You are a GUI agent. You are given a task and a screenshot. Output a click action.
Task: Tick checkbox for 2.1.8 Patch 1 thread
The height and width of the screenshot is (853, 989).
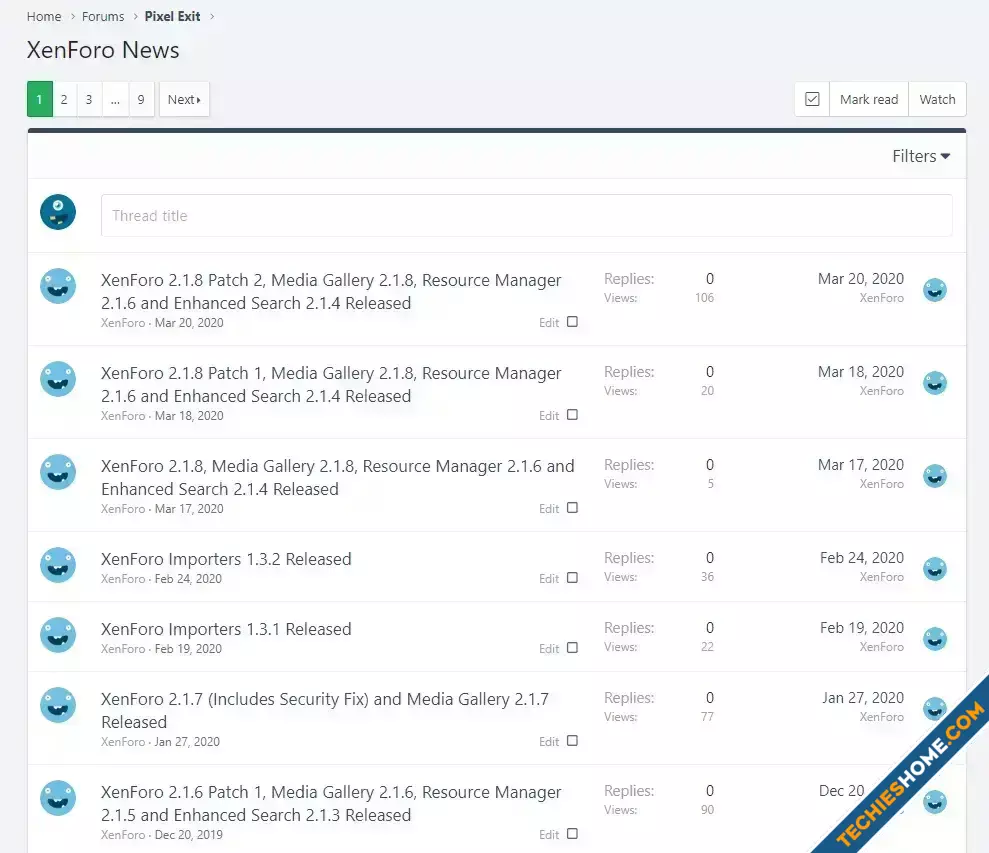pyautogui.click(x=572, y=415)
